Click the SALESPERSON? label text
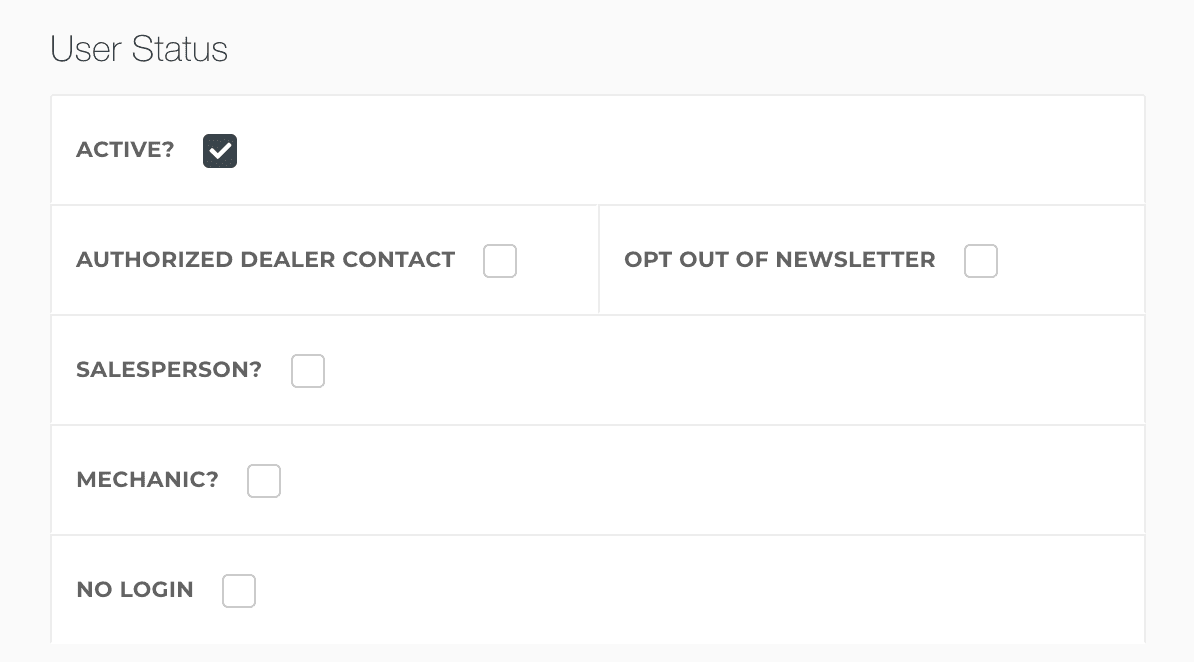Image resolution: width=1194 pixels, height=662 pixels. pyautogui.click(x=168, y=370)
